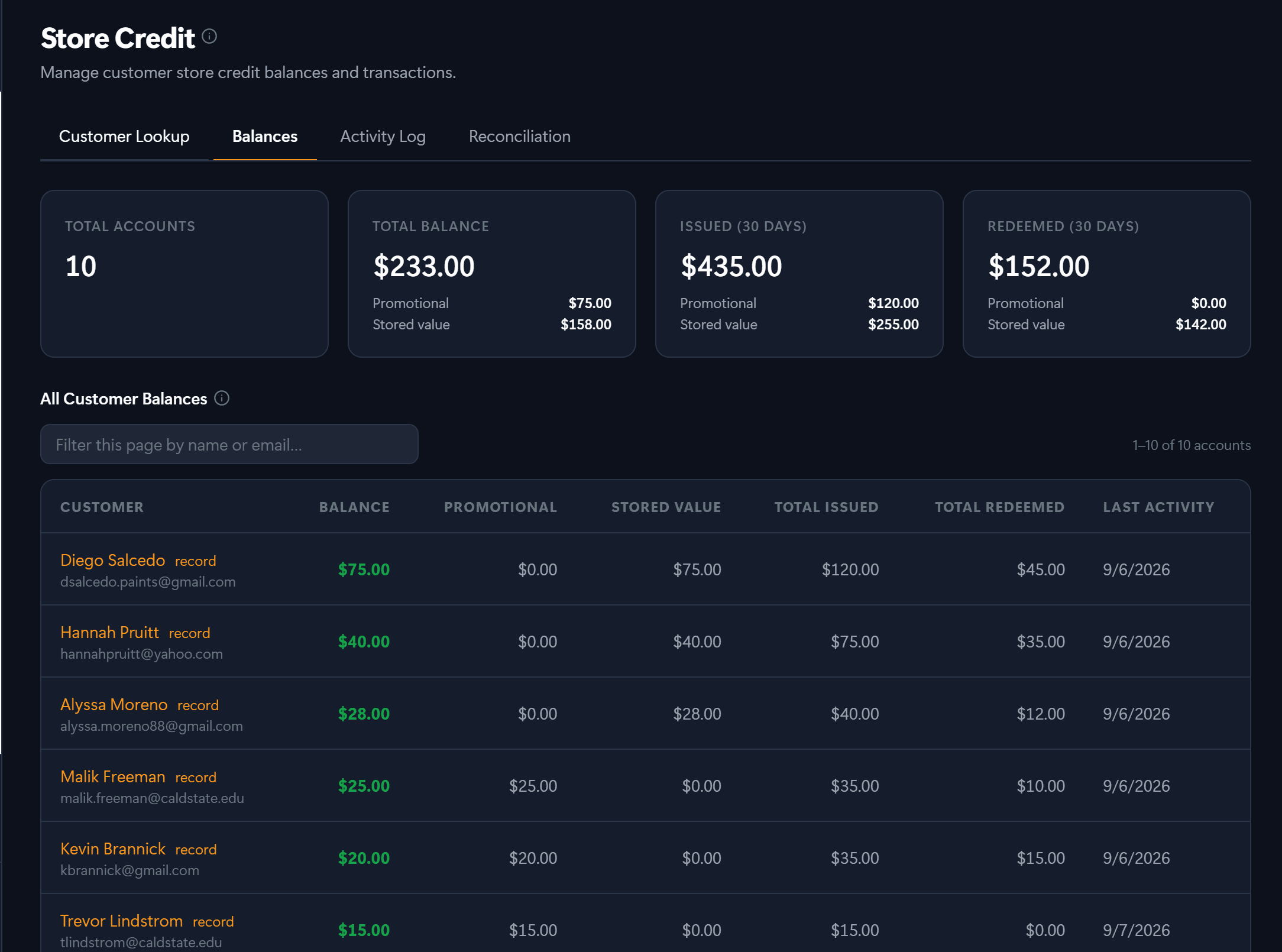Click Diego Salcedo's $120.00 total issued

(850, 569)
